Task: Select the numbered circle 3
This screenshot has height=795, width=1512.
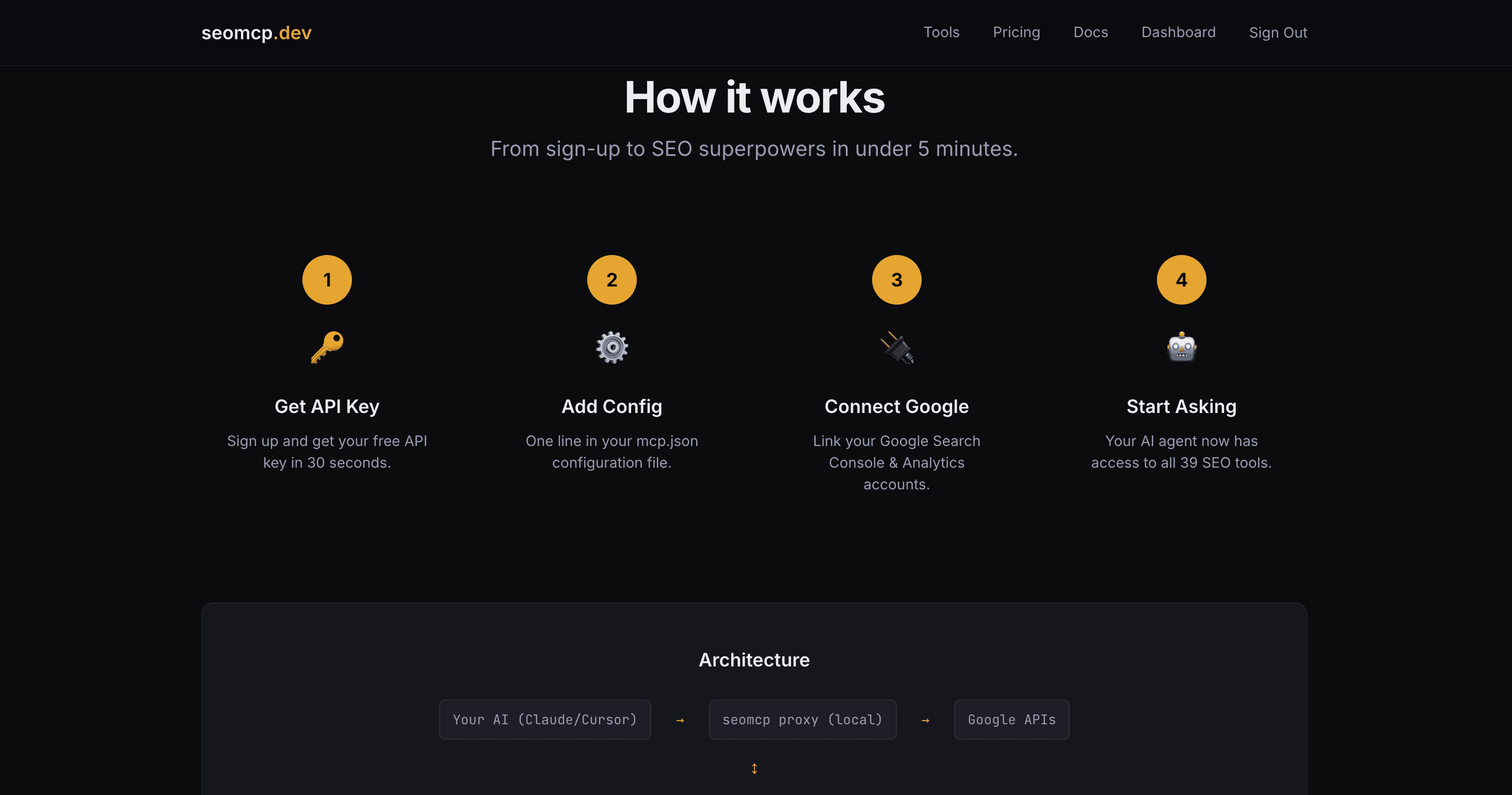Action: tap(896, 279)
